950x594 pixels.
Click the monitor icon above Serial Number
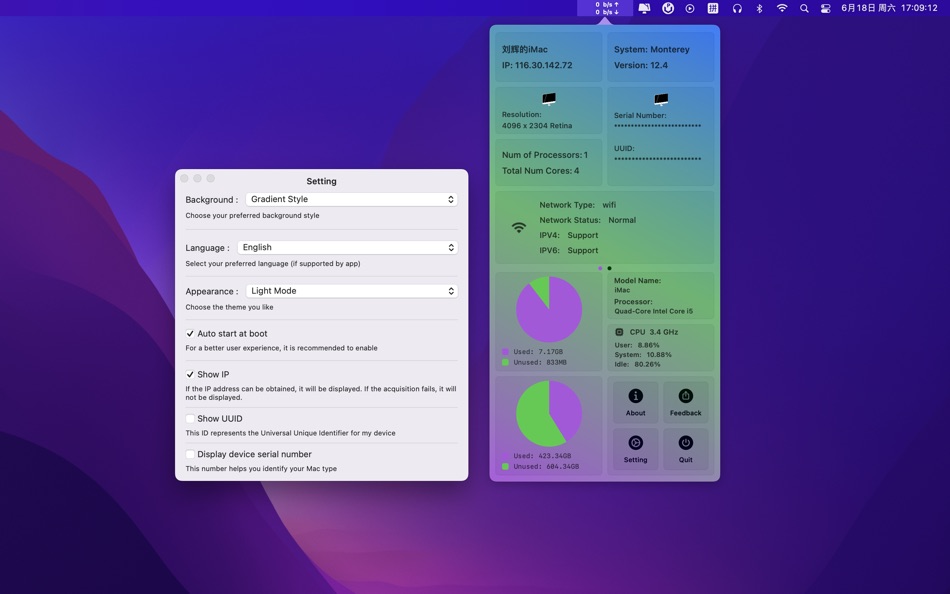tap(661, 99)
